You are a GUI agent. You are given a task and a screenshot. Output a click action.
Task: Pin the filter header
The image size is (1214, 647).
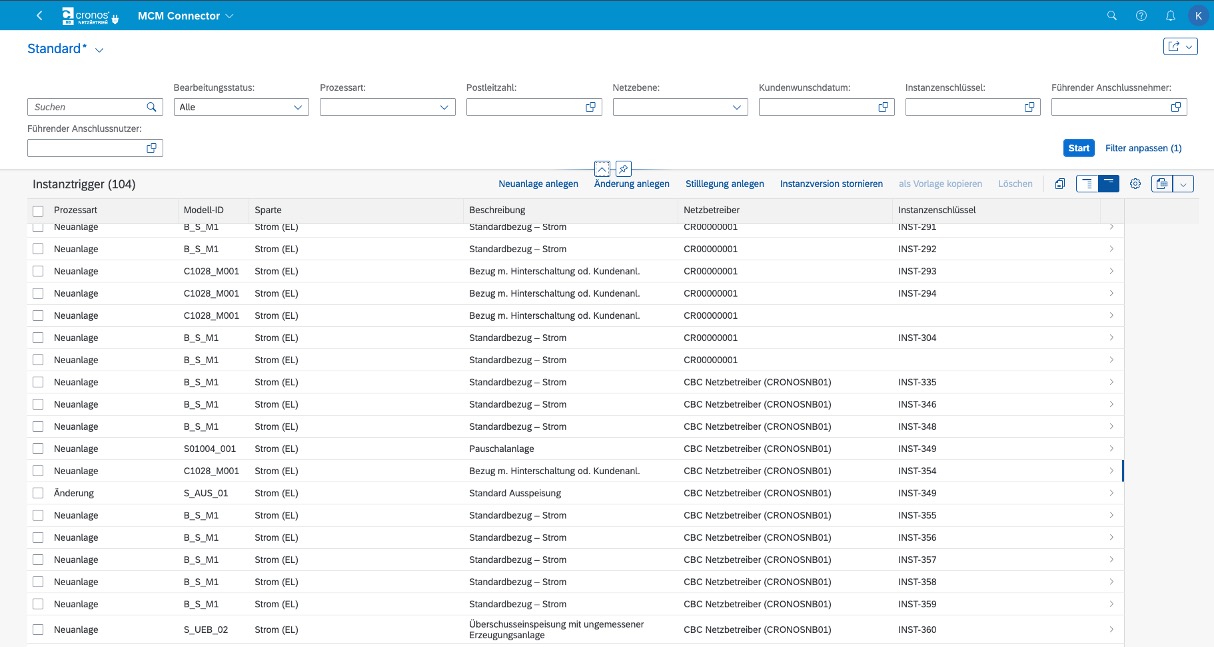tap(623, 169)
